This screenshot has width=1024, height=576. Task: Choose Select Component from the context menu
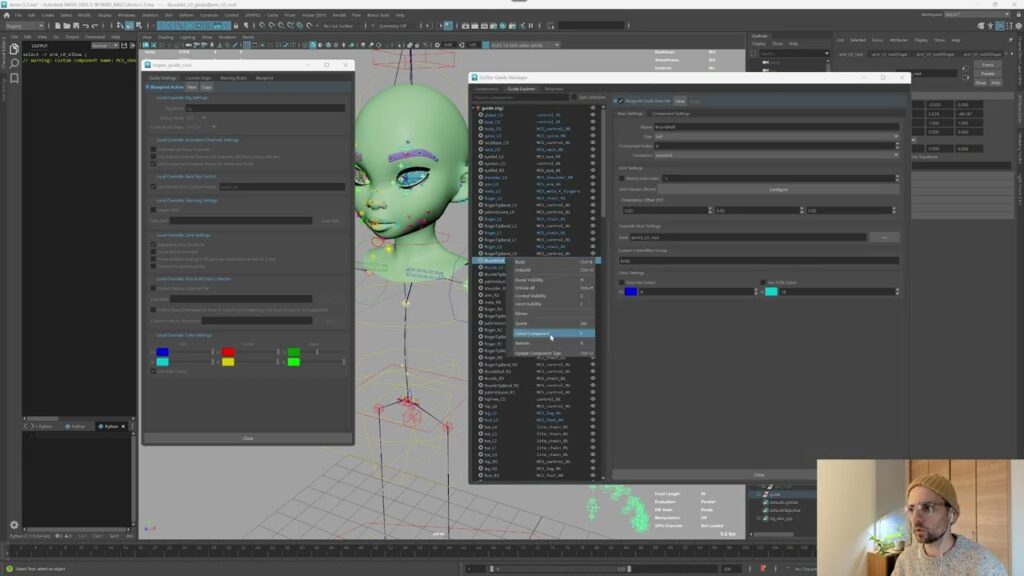tap(547, 333)
